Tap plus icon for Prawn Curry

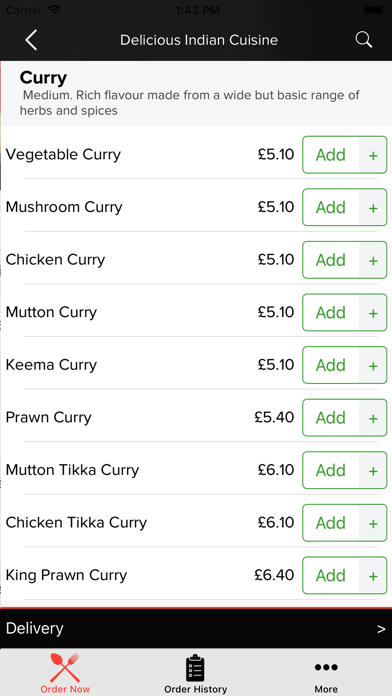pyautogui.click(x=373, y=418)
